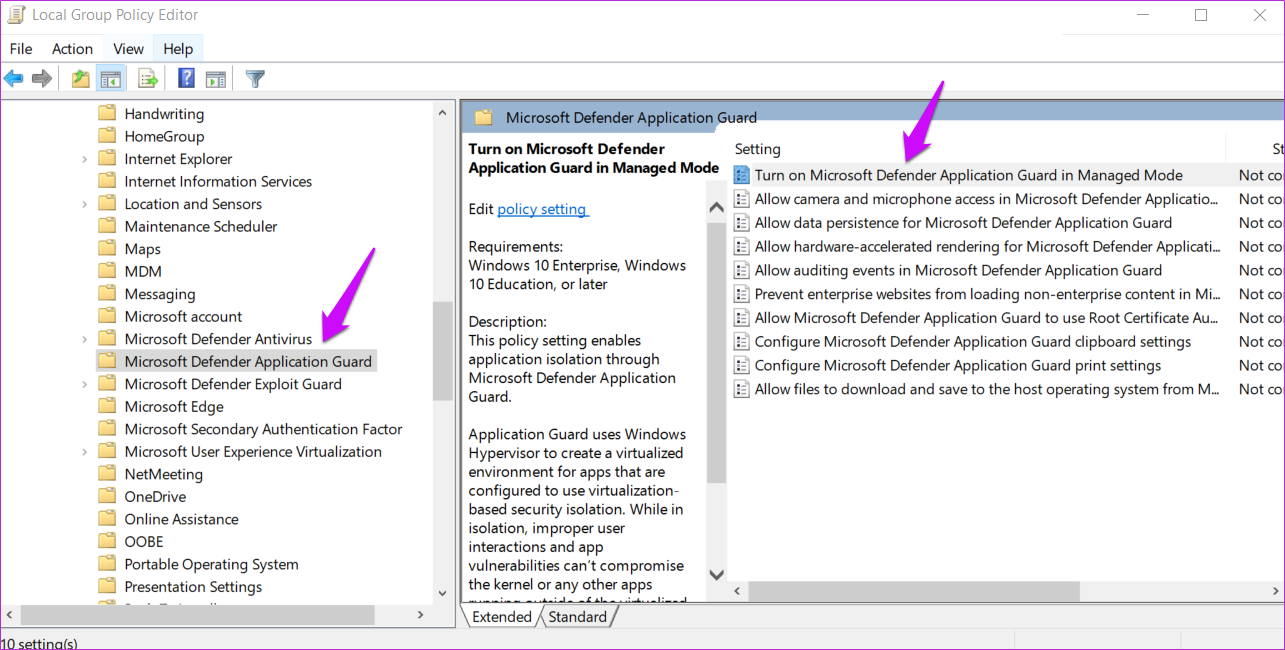The height and width of the screenshot is (650, 1285).
Task: Expand the Microsoft Edge tree node
Action: click(x=84, y=406)
